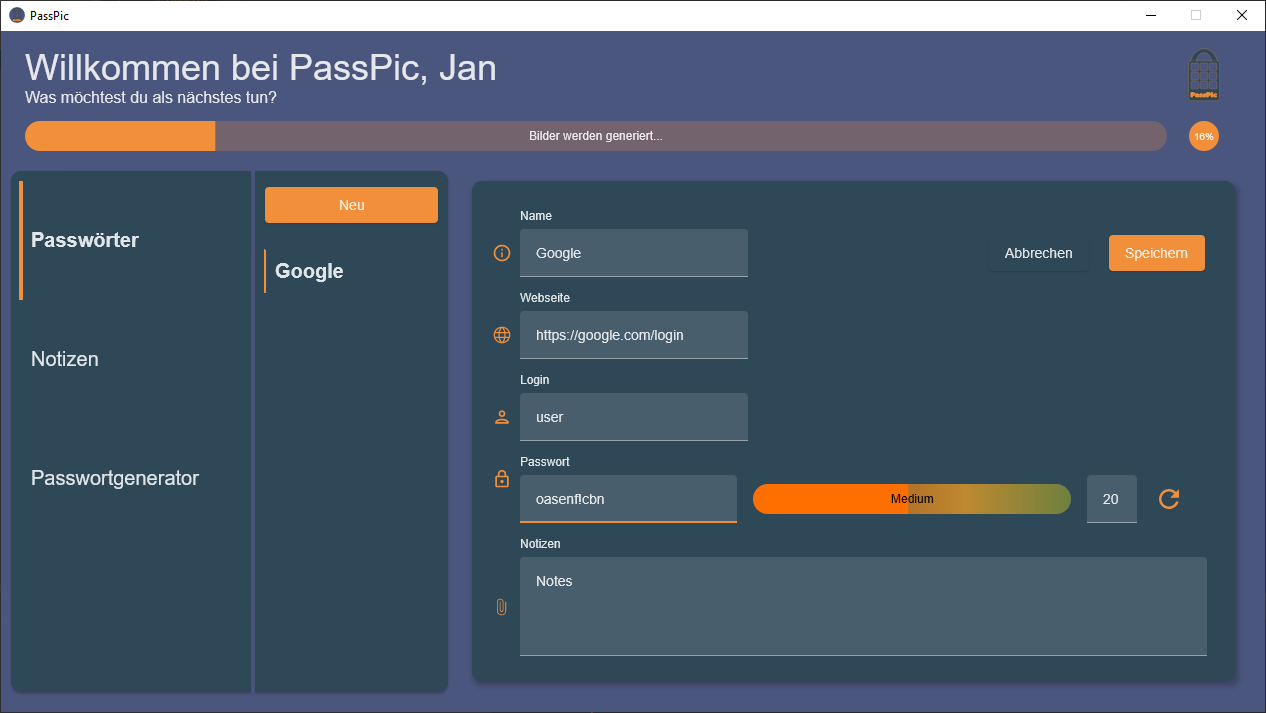Viewport: 1266px width, 713px height.
Task: Open the Passwörter section
Action: (132, 240)
